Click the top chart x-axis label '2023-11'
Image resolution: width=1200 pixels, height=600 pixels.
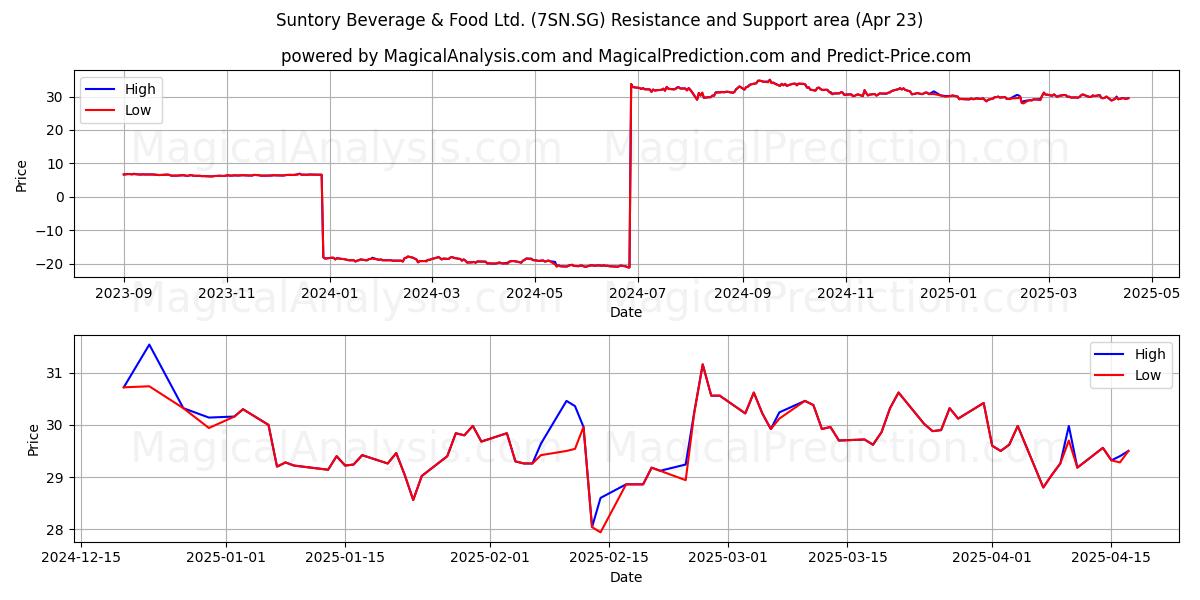[x=226, y=293]
